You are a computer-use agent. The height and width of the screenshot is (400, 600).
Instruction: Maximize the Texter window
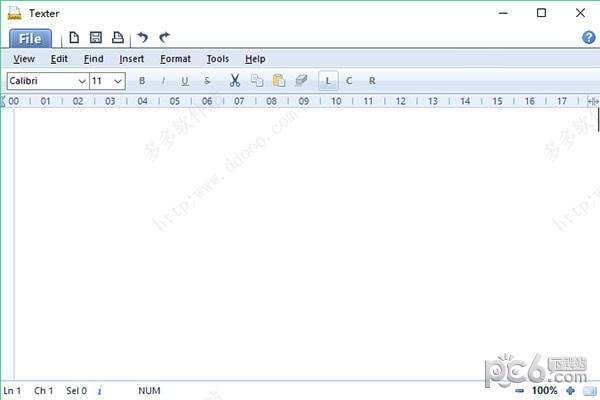point(541,13)
